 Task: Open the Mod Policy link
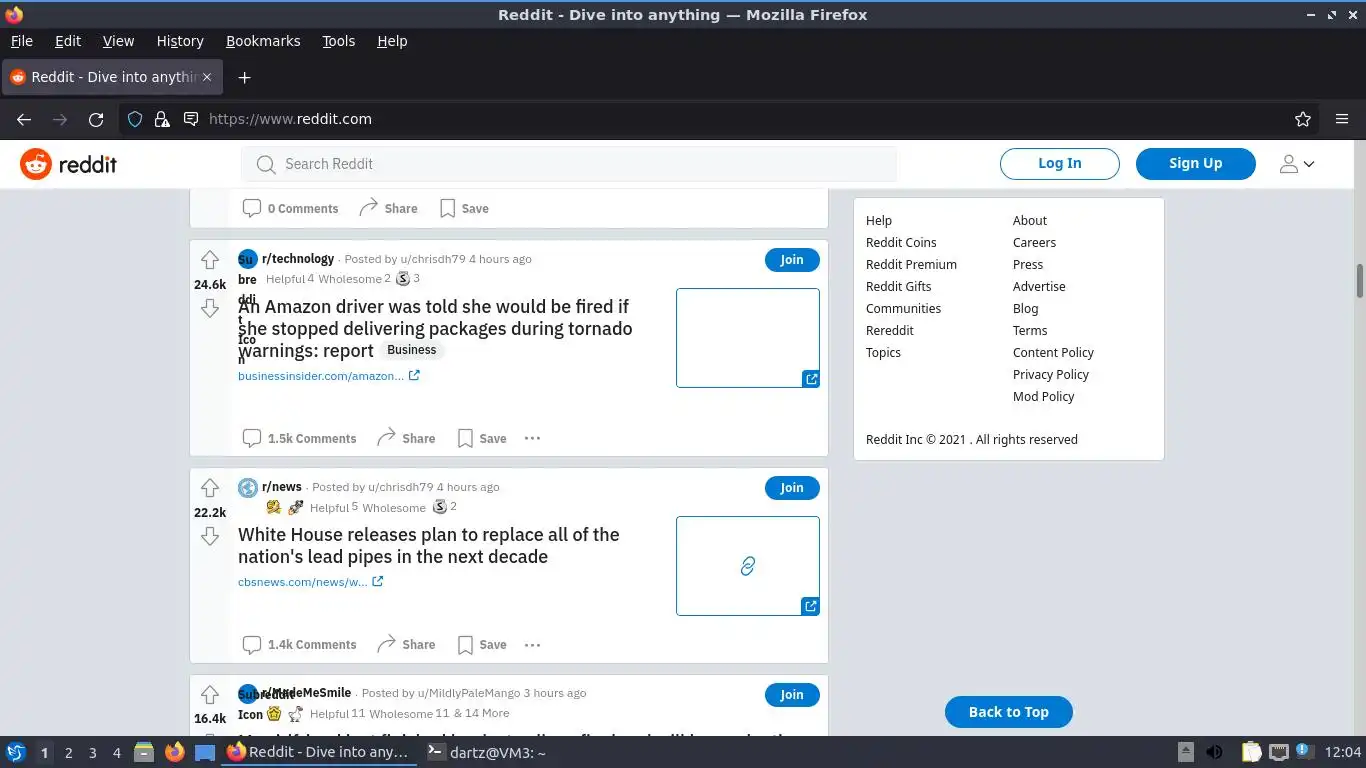pos(1043,397)
